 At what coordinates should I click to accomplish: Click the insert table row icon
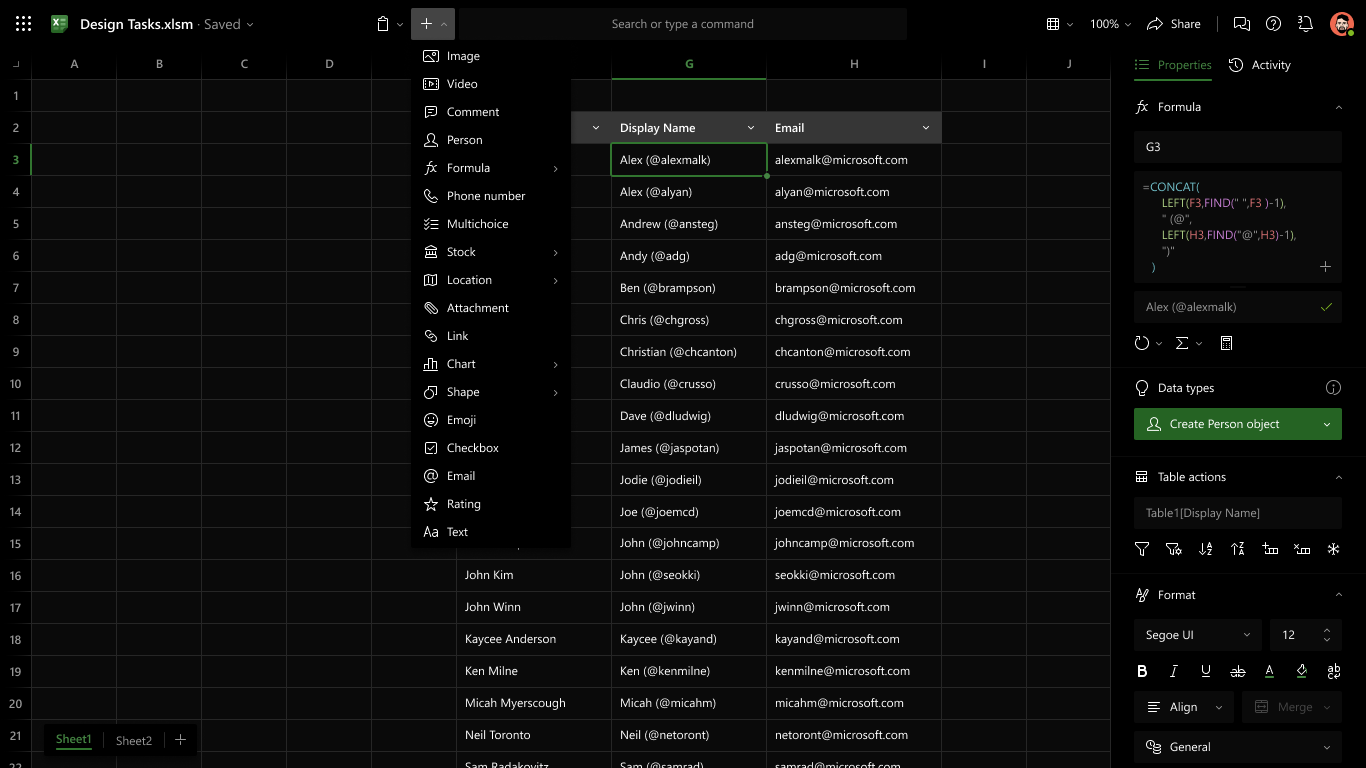[1270, 549]
